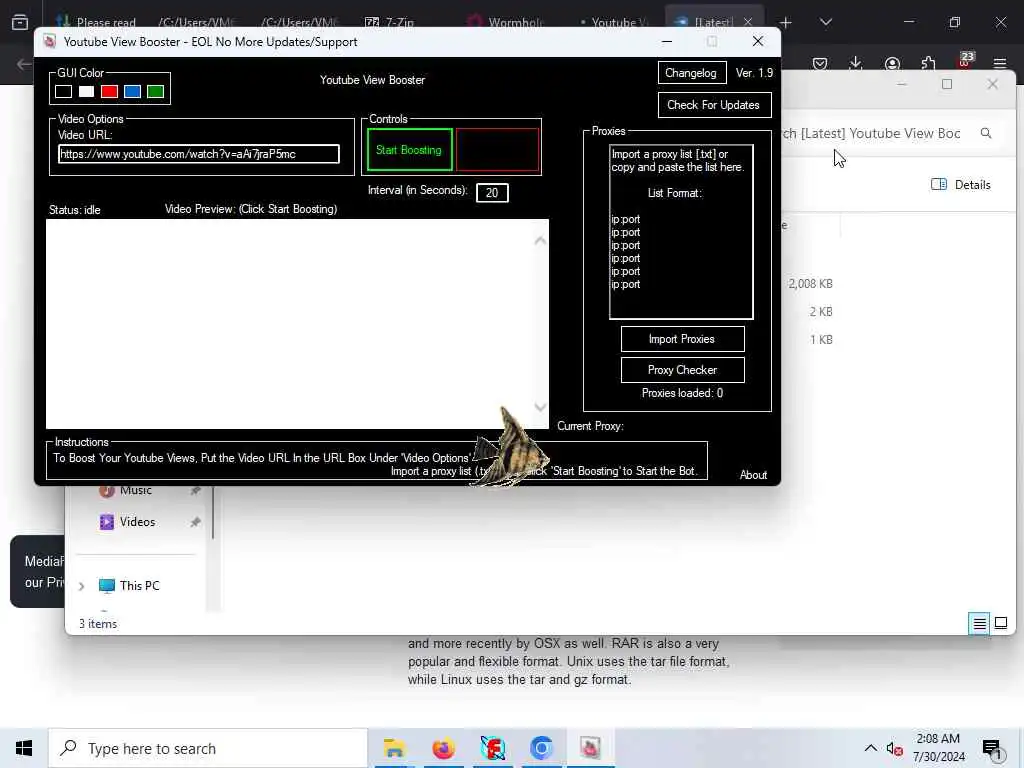
Task: Select the blue GUI color swatch
Action: 133,91
